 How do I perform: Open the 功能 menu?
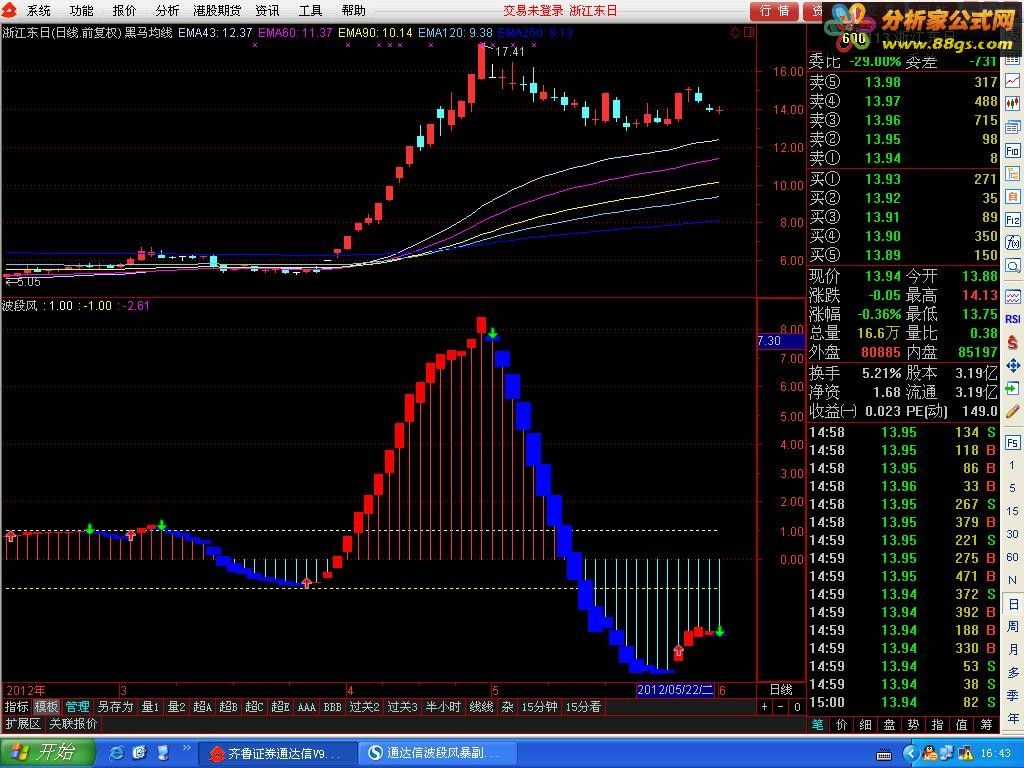click(x=82, y=10)
